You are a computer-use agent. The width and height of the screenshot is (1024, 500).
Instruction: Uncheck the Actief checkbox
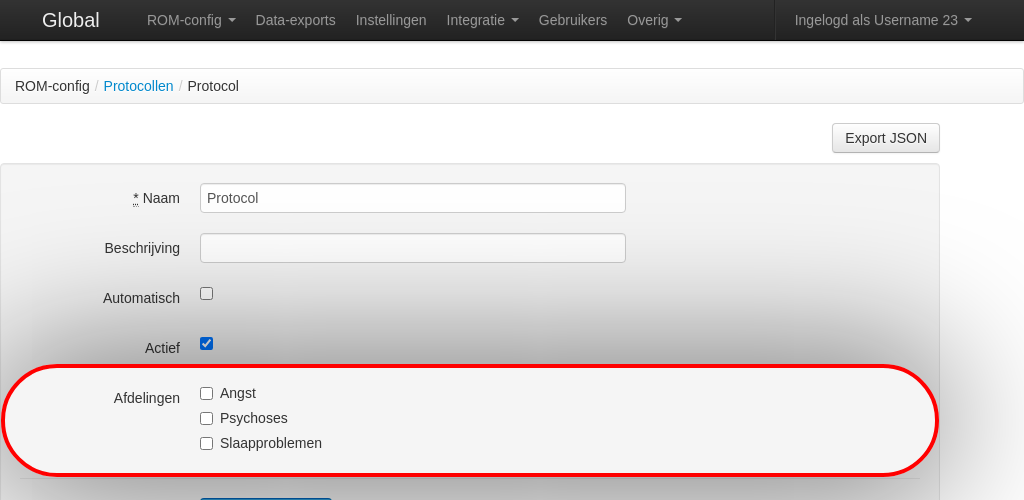pyautogui.click(x=207, y=344)
